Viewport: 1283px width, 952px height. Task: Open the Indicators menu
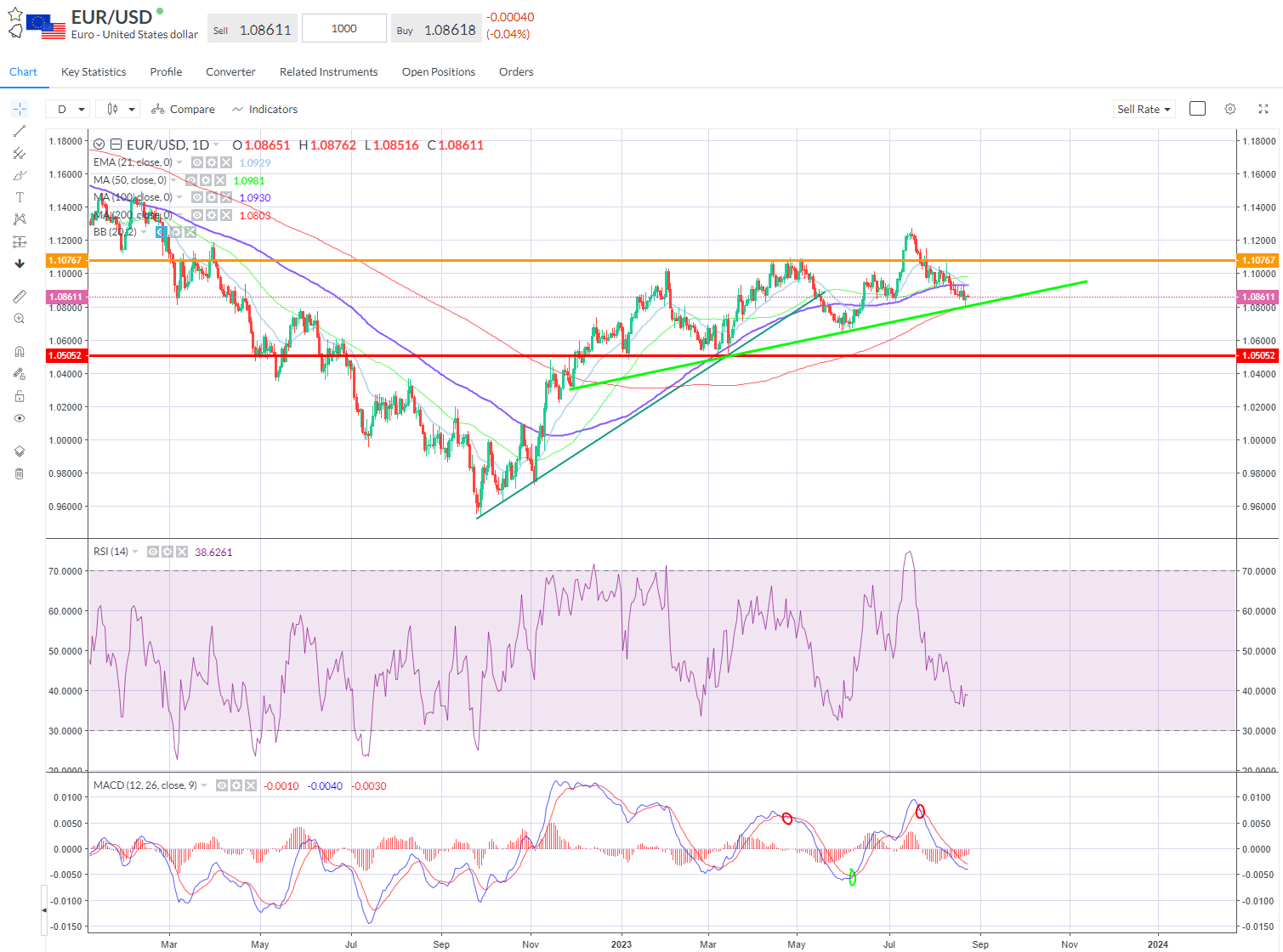pos(264,109)
